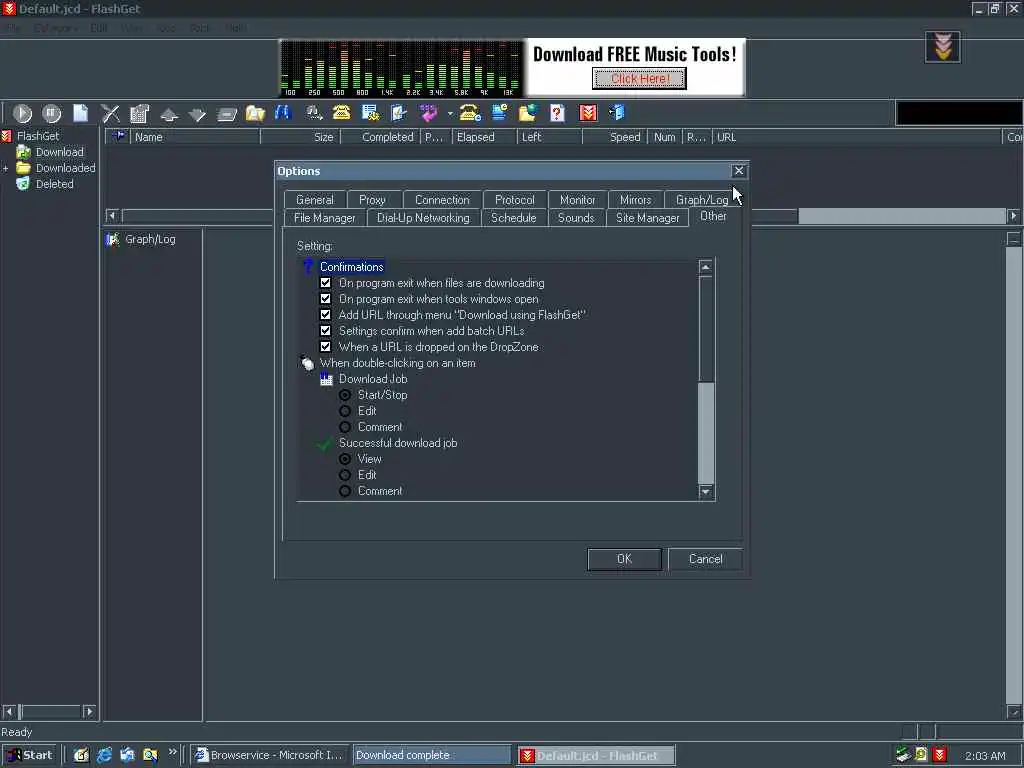
Task: Click Cancel in Options dialog
Action: (705, 559)
